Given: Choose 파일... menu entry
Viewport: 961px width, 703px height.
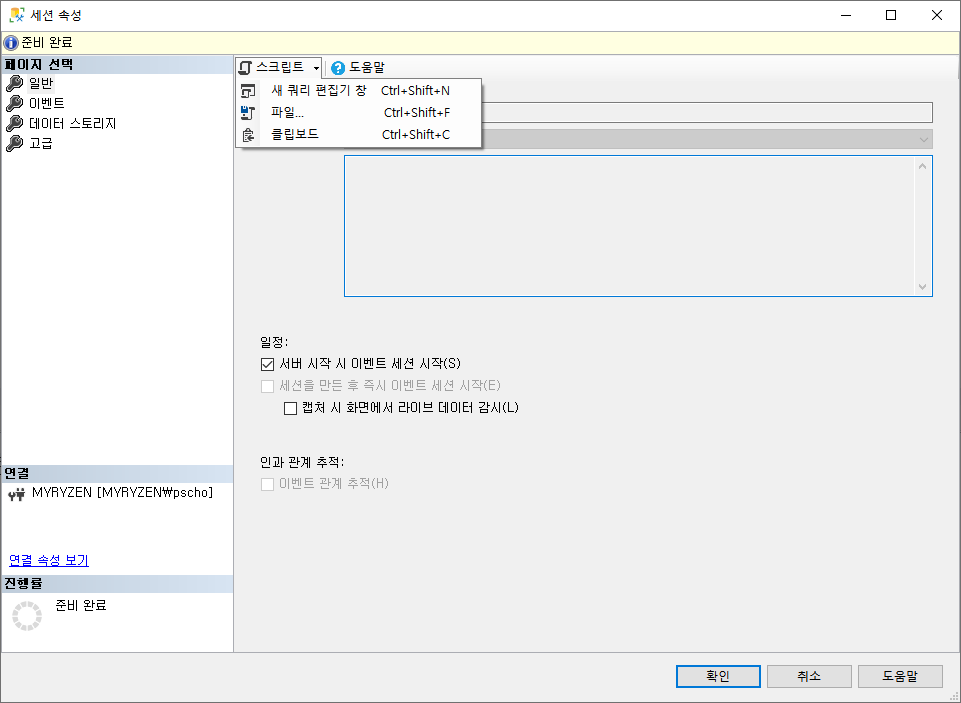Looking at the screenshot, I should 359,112.
